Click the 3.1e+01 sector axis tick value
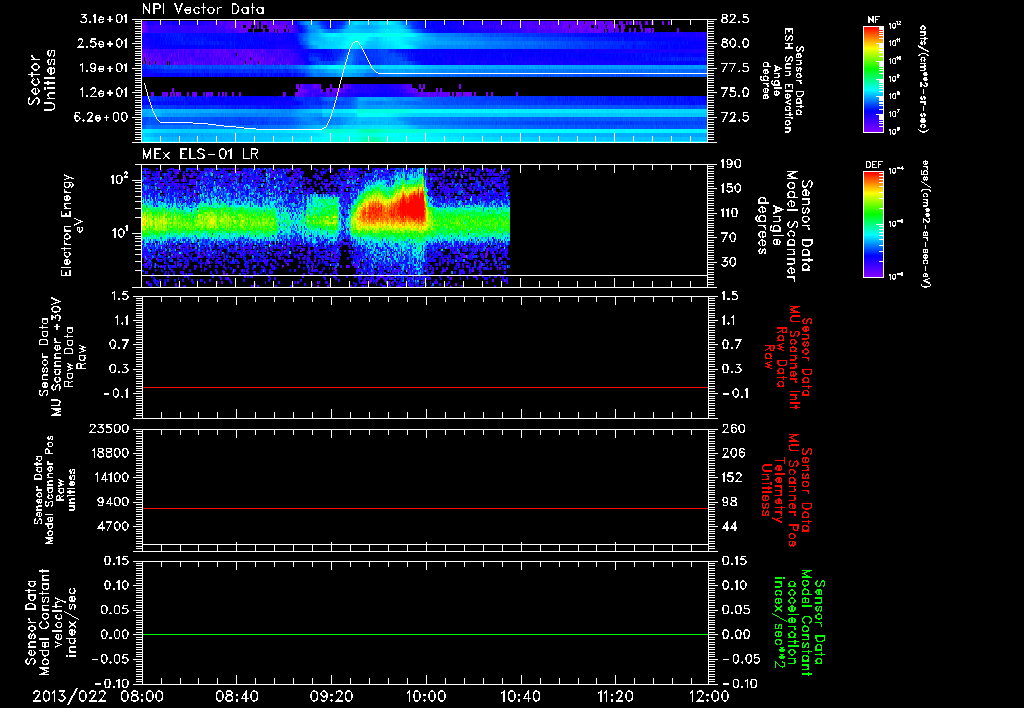 103,19
